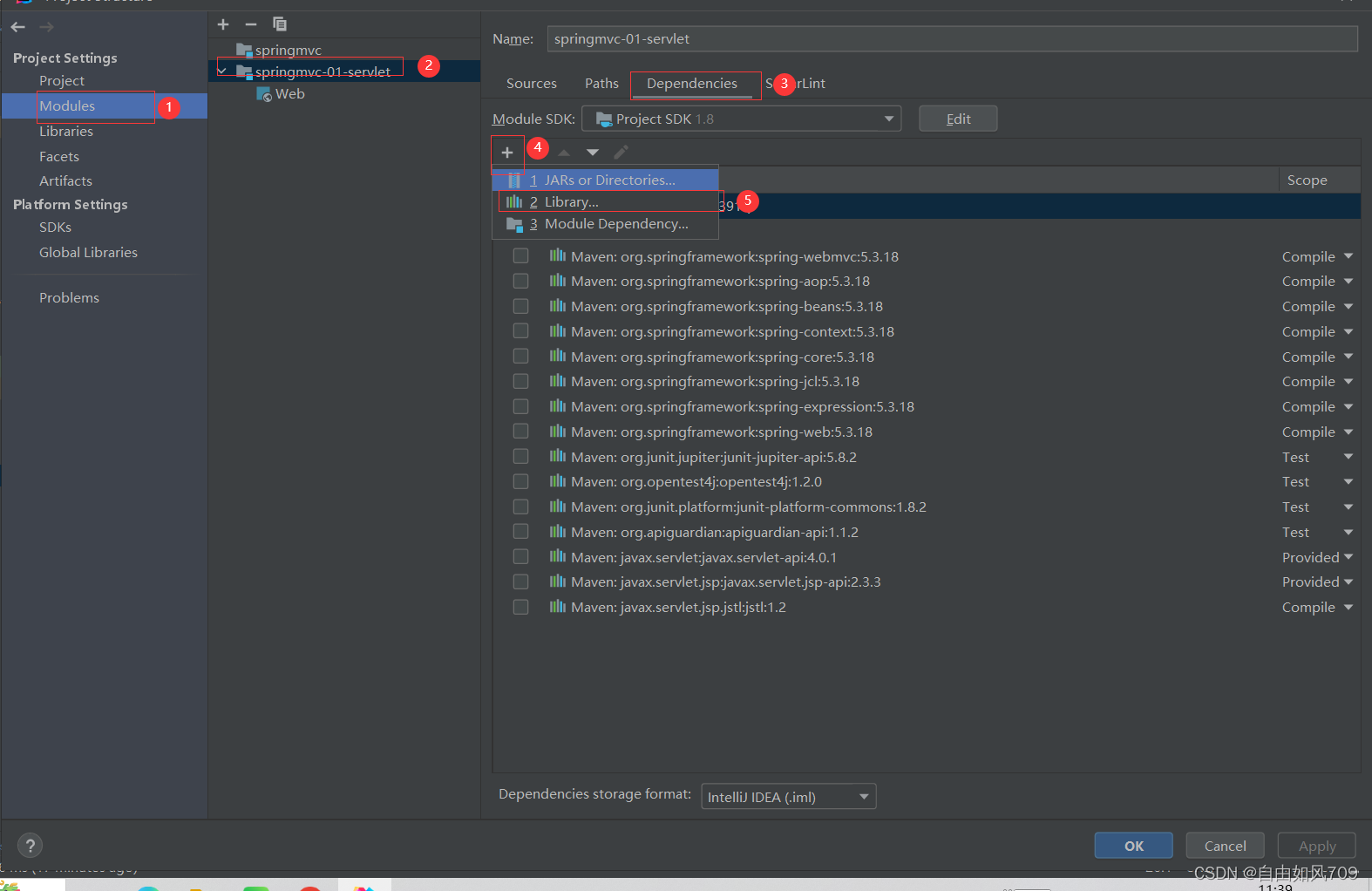Open SDKs under Platform Settings
The width and height of the screenshot is (1372, 891).
point(55,227)
